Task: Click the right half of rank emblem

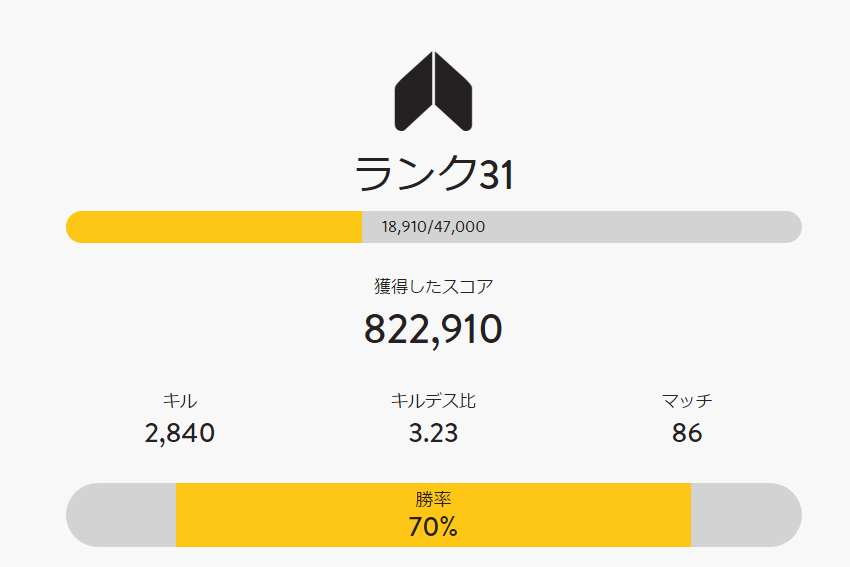Action: pos(453,93)
